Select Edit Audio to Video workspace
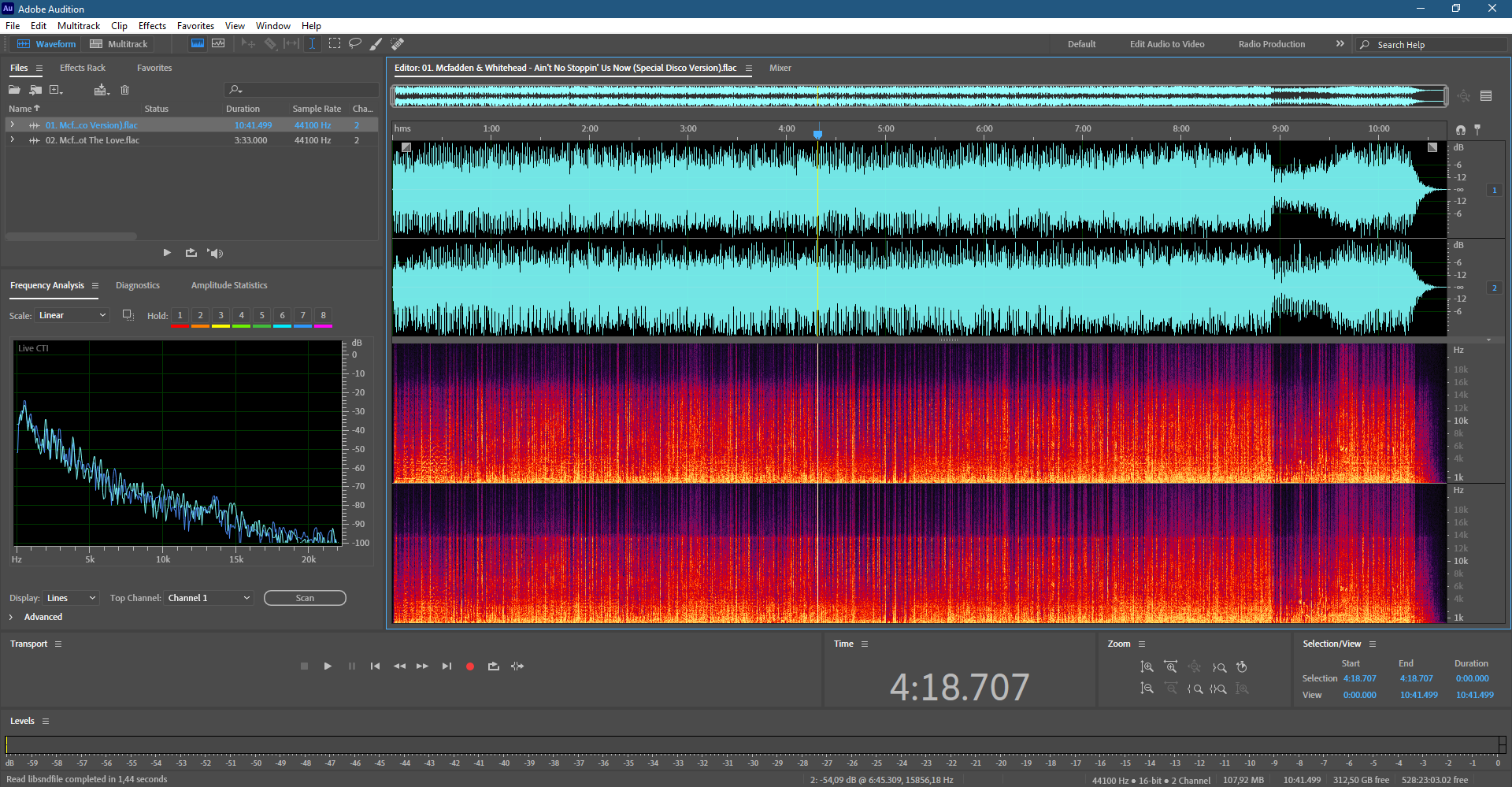The height and width of the screenshot is (787, 1512). point(1167,44)
